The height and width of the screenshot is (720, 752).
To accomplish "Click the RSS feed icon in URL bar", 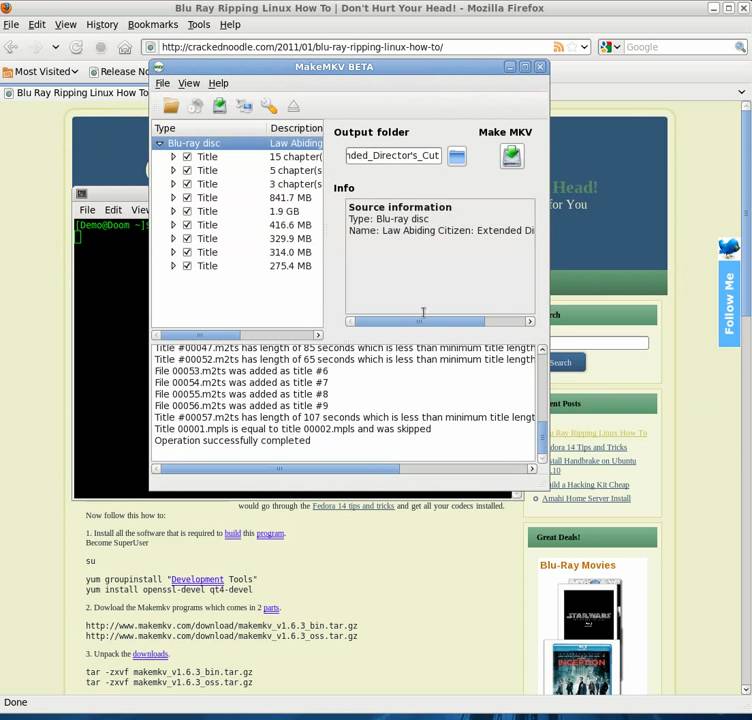I will 558,47.
